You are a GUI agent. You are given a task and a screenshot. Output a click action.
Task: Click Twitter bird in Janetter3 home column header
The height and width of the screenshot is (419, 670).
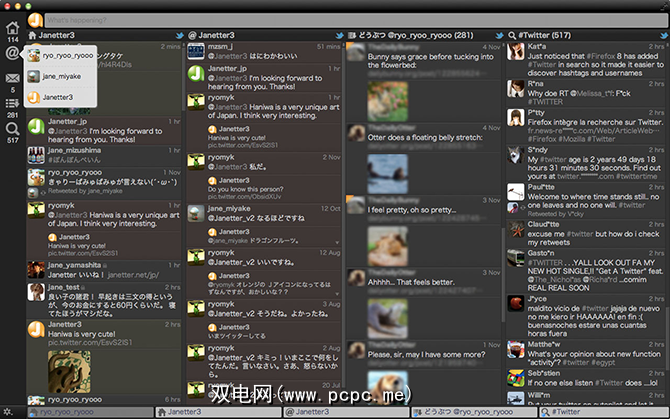(x=179, y=35)
